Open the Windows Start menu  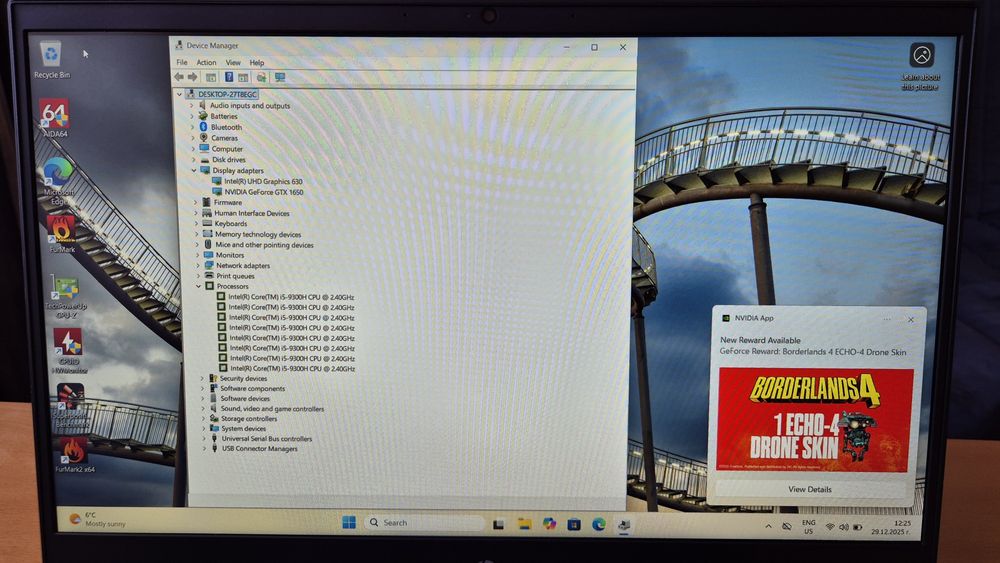349,523
